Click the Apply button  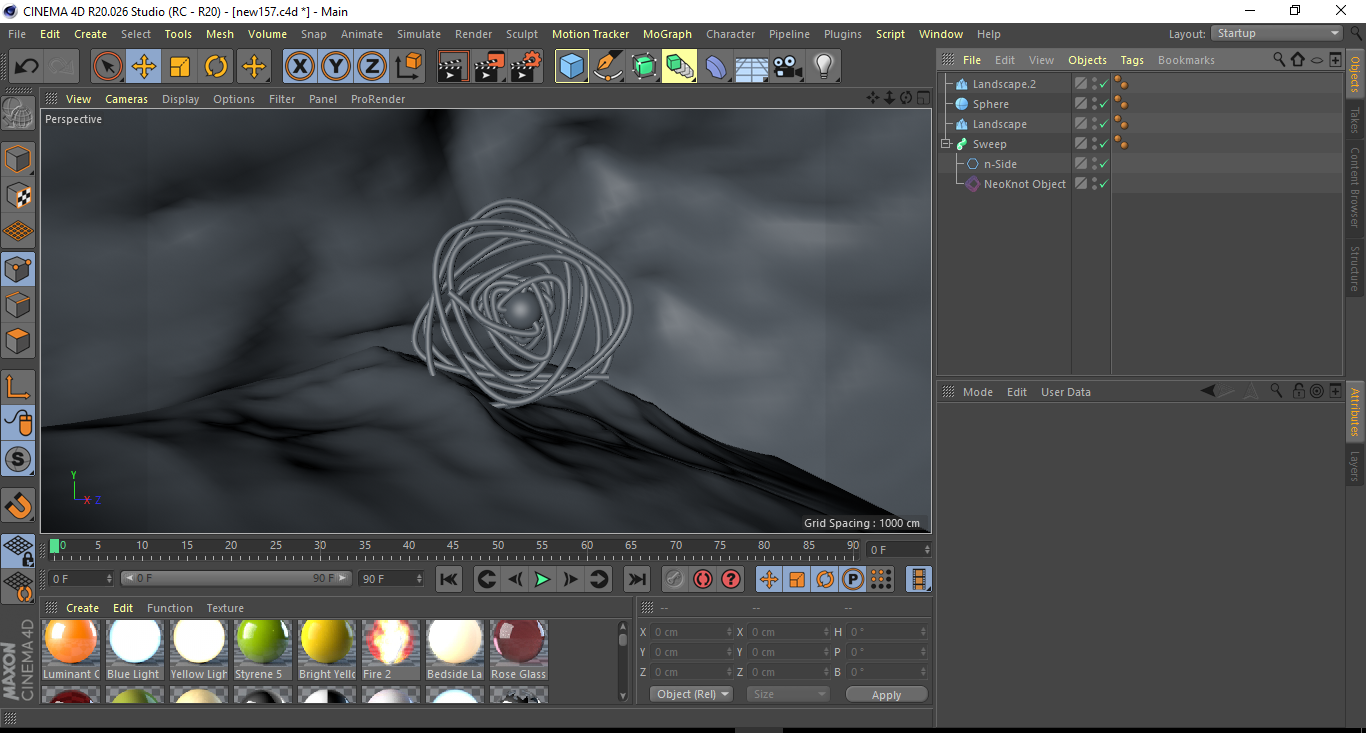click(x=886, y=694)
